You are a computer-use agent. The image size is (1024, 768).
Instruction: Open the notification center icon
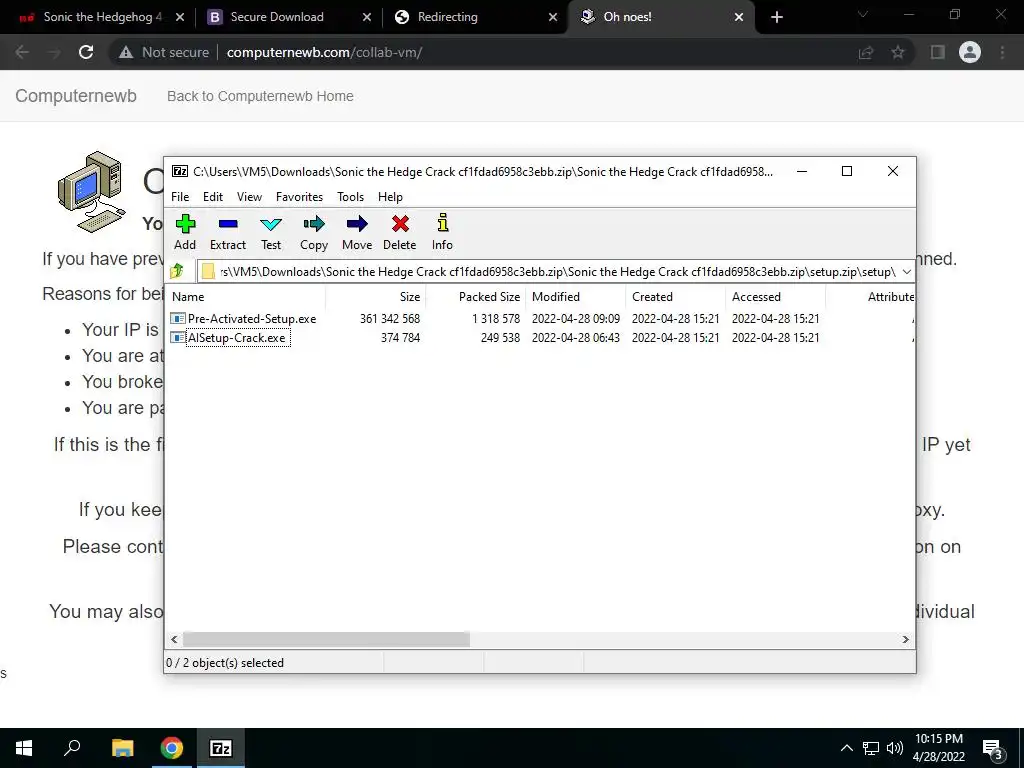(993, 749)
